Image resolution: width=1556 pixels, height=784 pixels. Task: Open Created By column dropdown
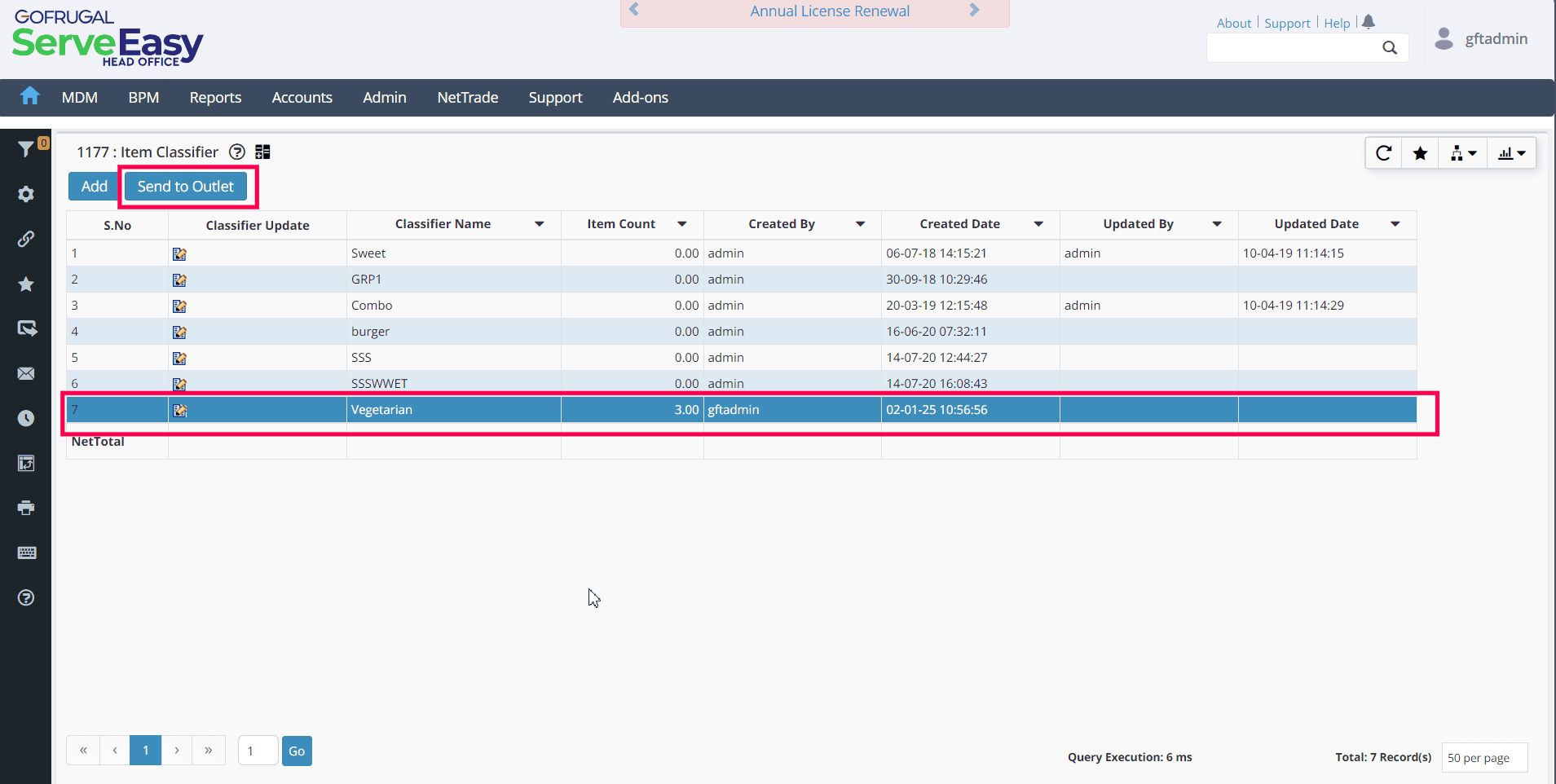861,224
